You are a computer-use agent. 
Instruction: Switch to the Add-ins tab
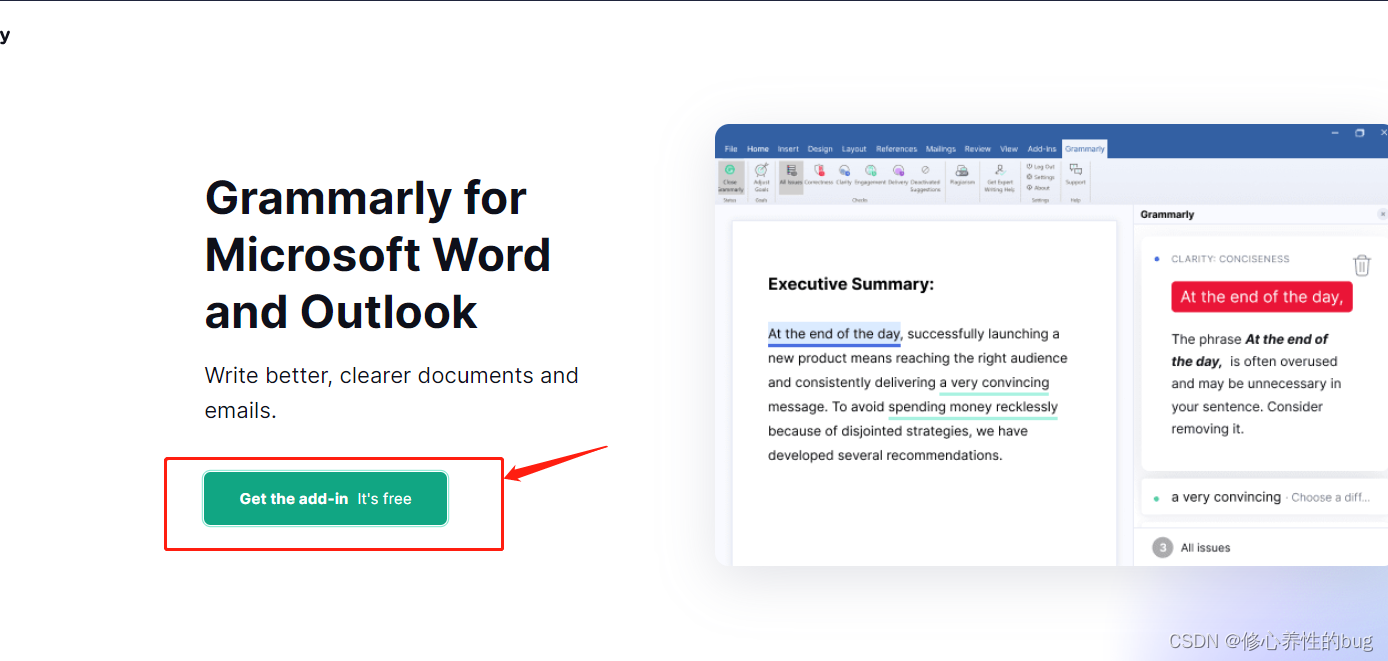coord(1042,149)
